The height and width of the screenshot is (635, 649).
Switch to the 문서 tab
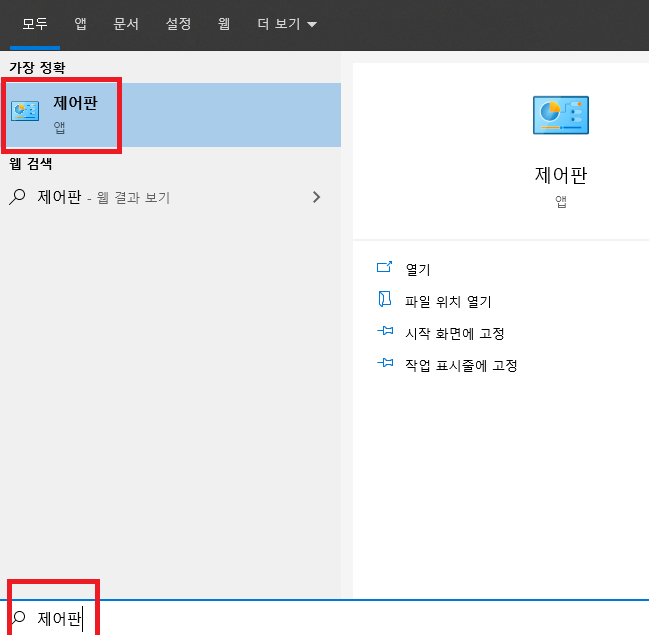tap(126, 24)
